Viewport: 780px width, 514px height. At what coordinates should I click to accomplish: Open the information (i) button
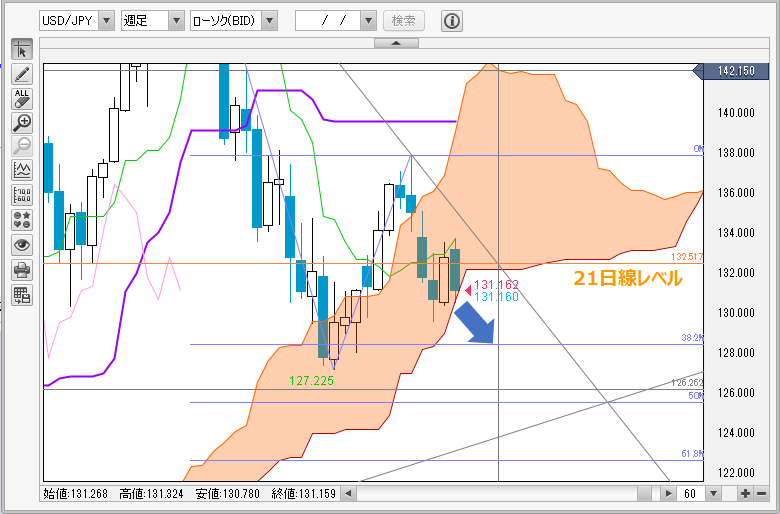(x=452, y=21)
